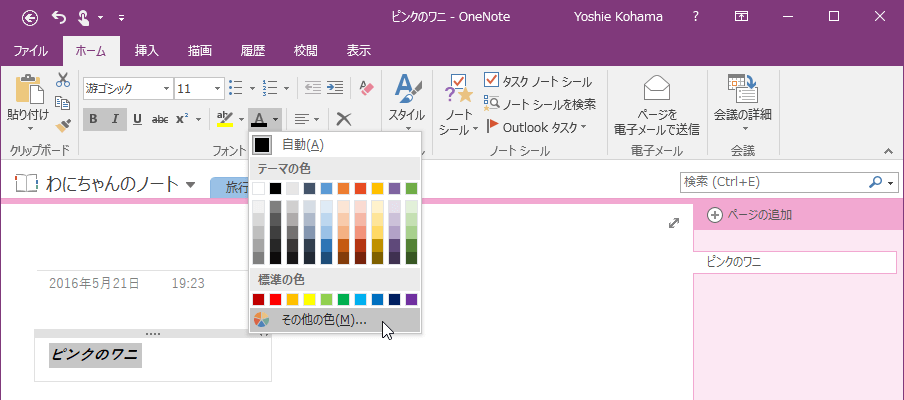Expand subscript/superscript dropdown arrow
Viewport: 904px width, 400px height.
pos(198,119)
